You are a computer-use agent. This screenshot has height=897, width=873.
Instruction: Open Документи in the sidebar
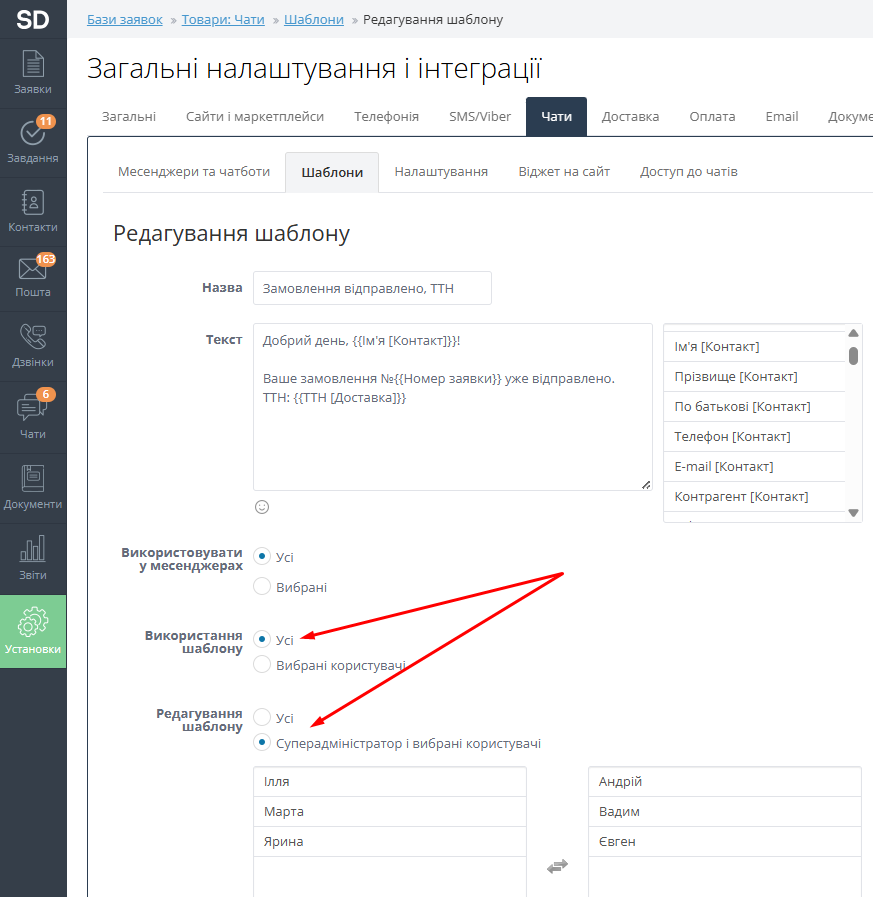point(33,488)
